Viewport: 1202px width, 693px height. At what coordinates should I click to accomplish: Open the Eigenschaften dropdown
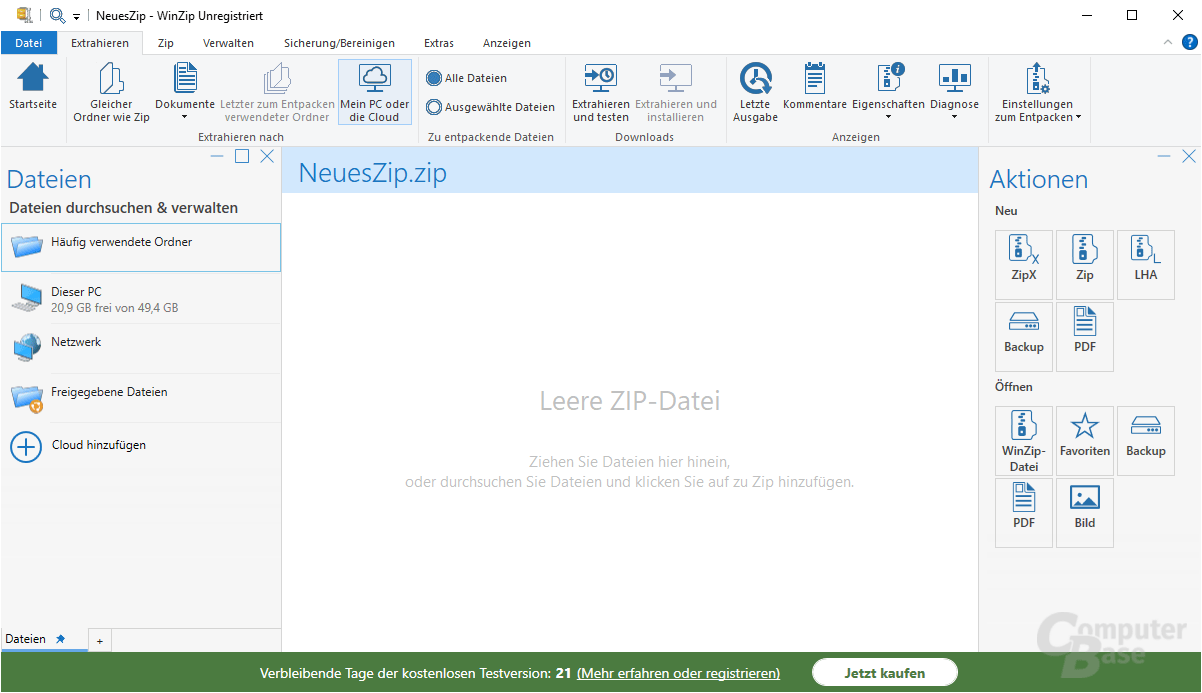888,92
